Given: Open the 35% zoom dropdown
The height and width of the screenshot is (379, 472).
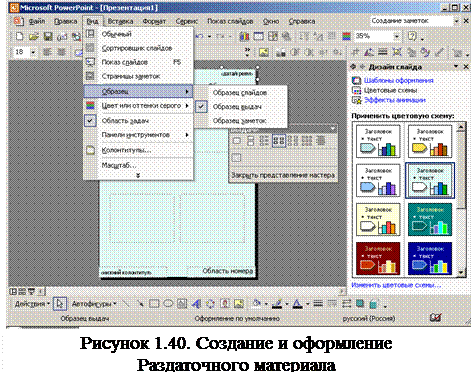Looking at the screenshot, I should coord(396,36).
